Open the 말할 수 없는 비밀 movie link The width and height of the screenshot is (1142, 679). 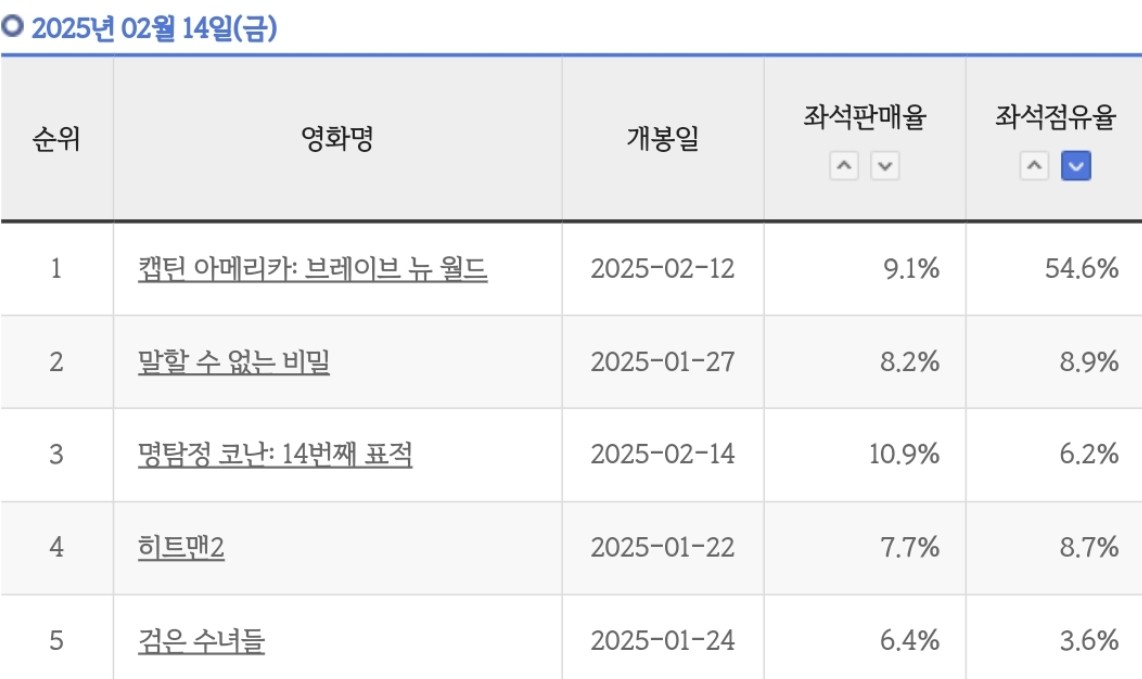click(x=233, y=362)
